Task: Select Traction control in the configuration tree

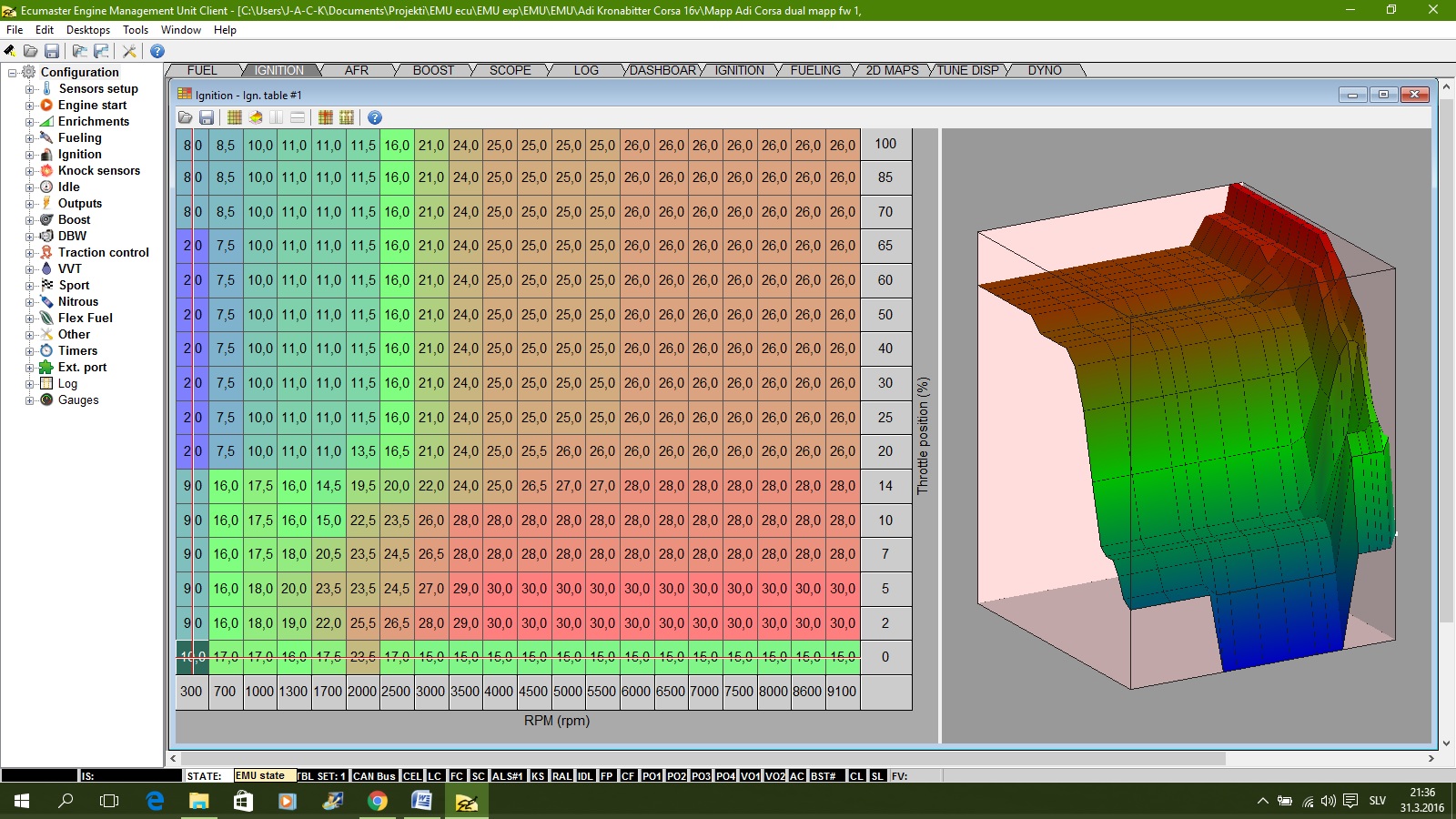Action: (x=103, y=252)
